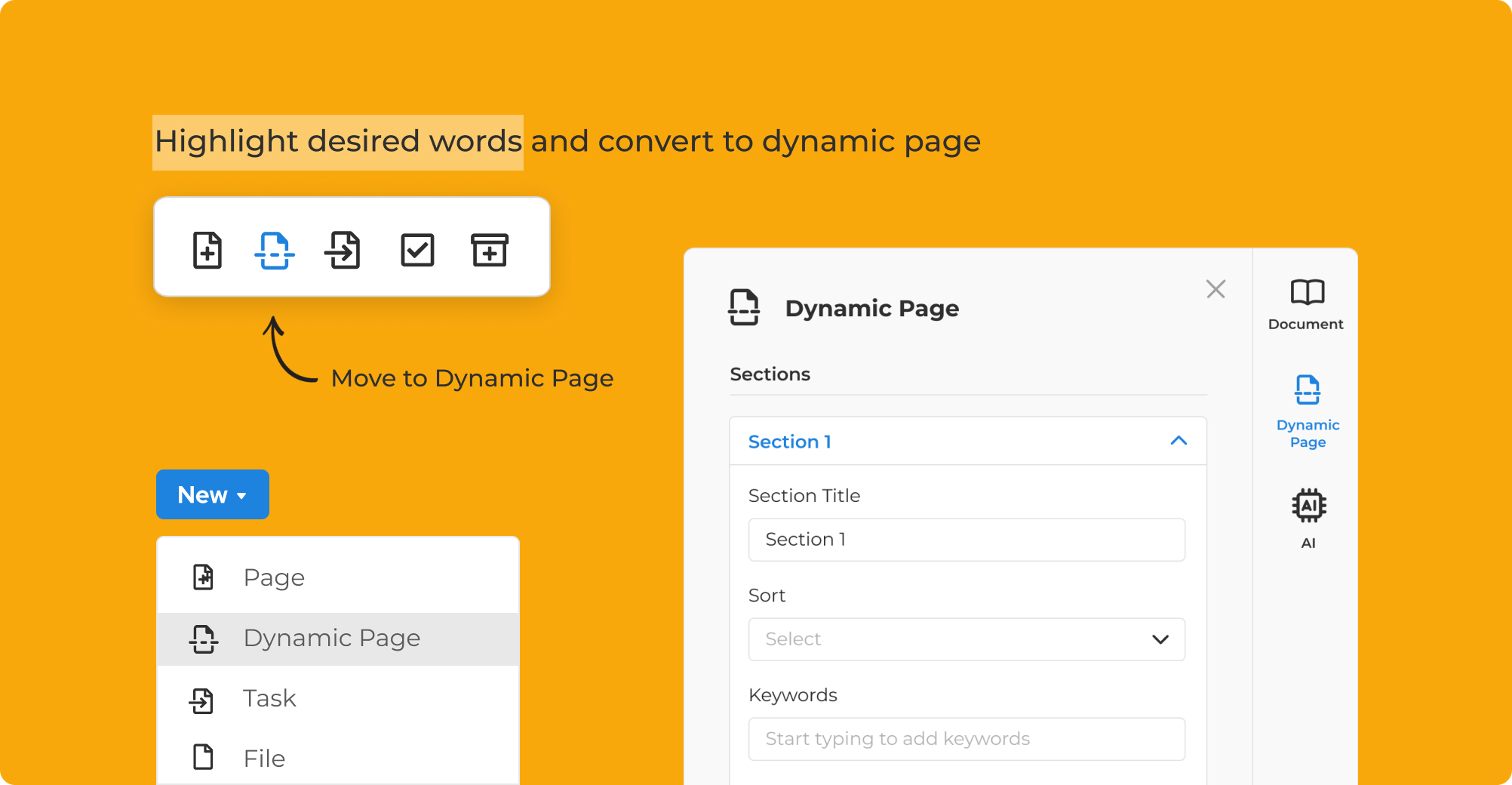Click the Keywords input field

tap(967, 739)
